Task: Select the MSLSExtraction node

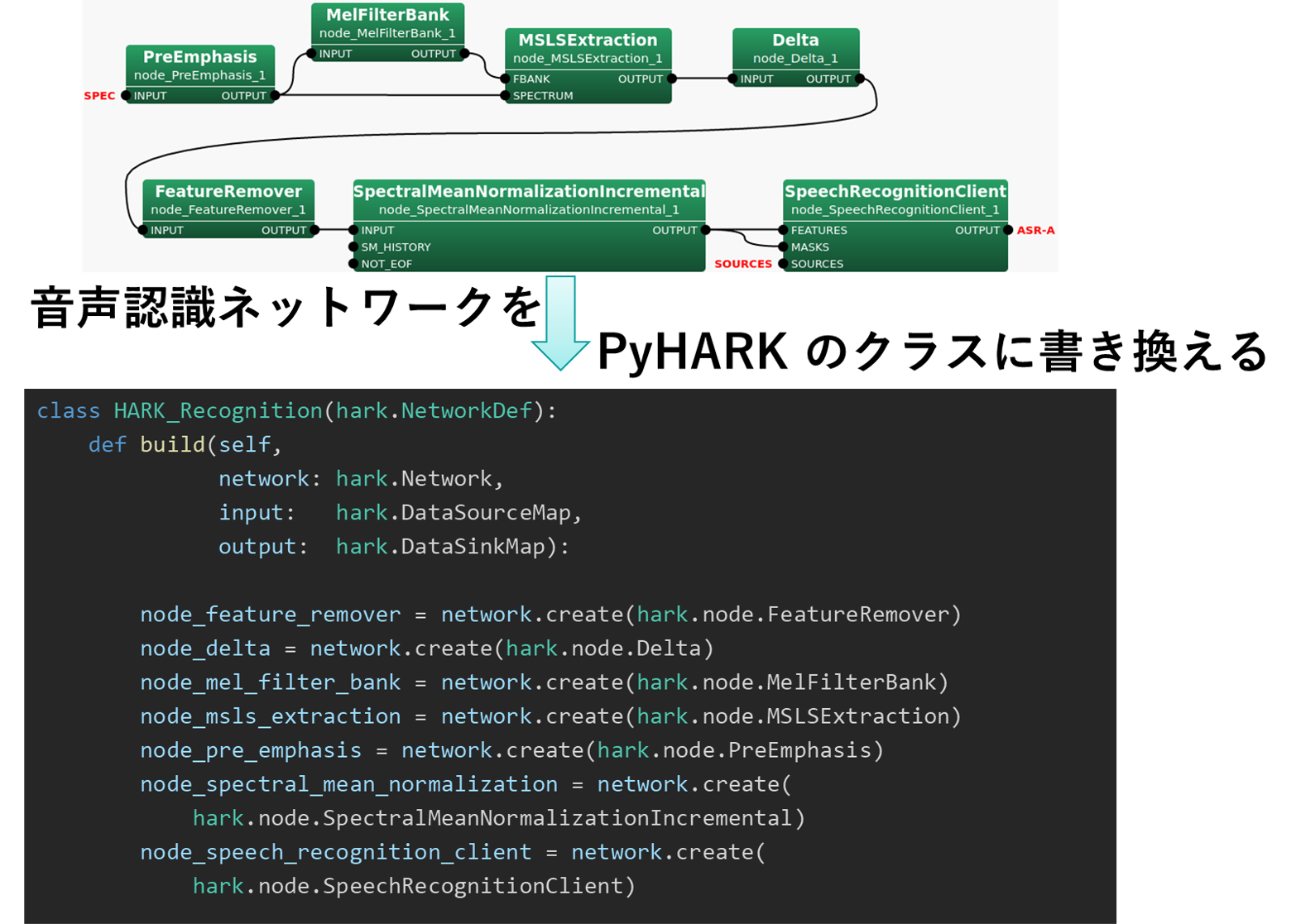Action: click(x=588, y=41)
